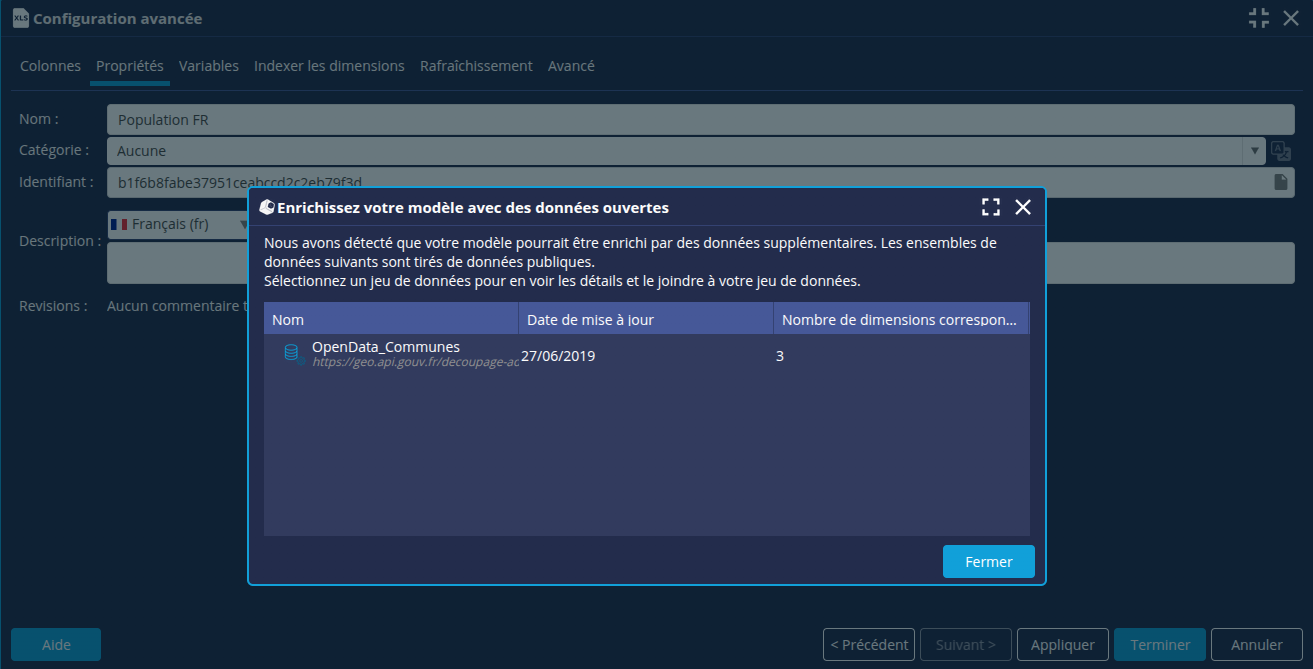Maximize the open data enrichment dialog
Image resolution: width=1313 pixels, height=669 pixels.
click(x=991, y=207)
